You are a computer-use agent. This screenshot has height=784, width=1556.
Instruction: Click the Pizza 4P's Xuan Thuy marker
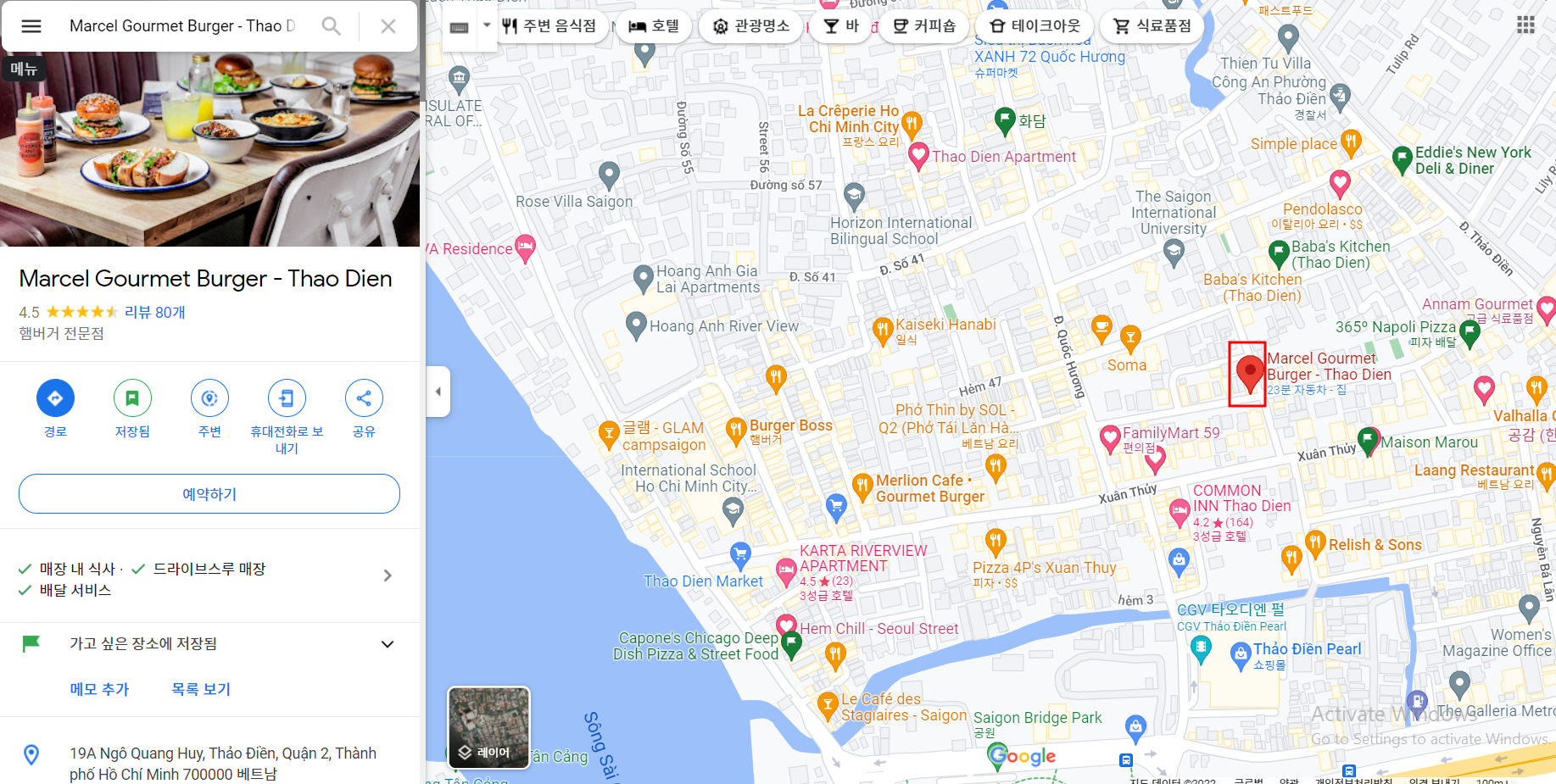pyautogui.click(x=996, y=542)
